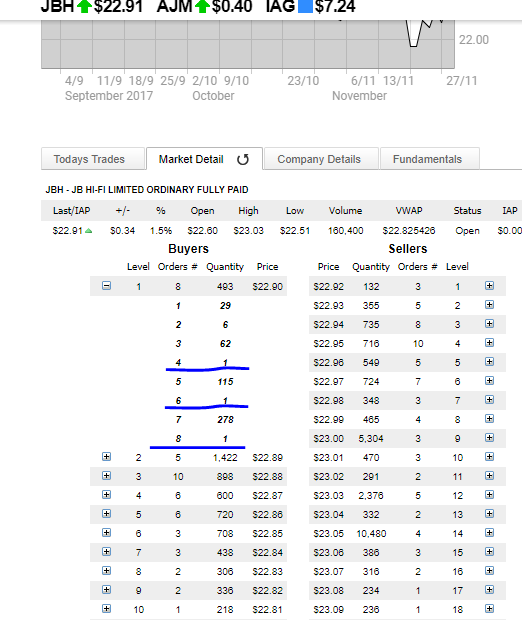The image size is (522, 620).
Task: Expand buyer level 10 at $22.81
Action: 106,609
